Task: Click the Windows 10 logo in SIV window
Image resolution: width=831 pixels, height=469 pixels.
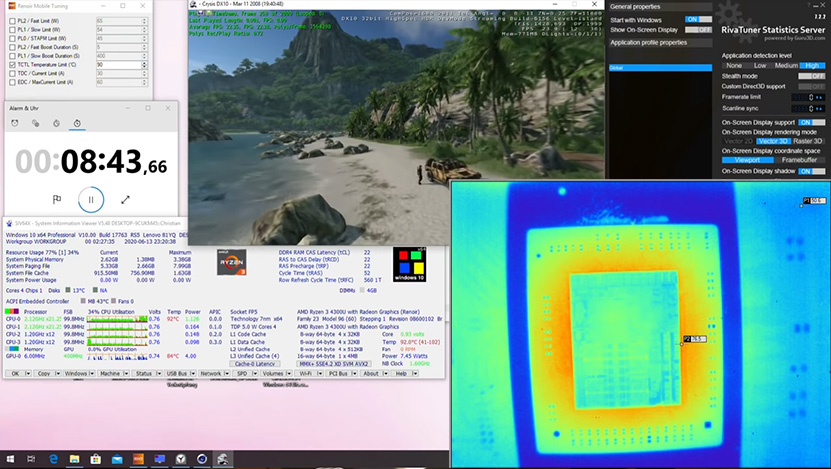Action: [409, 264]
